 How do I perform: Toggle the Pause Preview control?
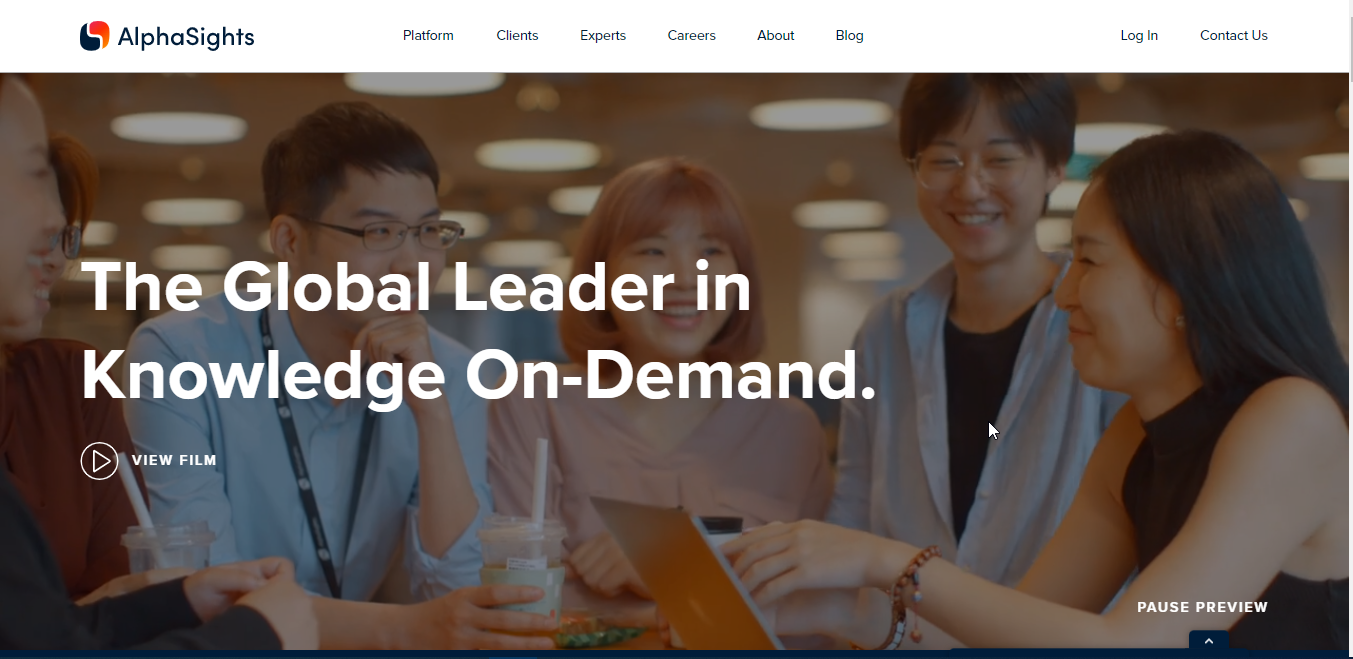(x=1202, y=607)
